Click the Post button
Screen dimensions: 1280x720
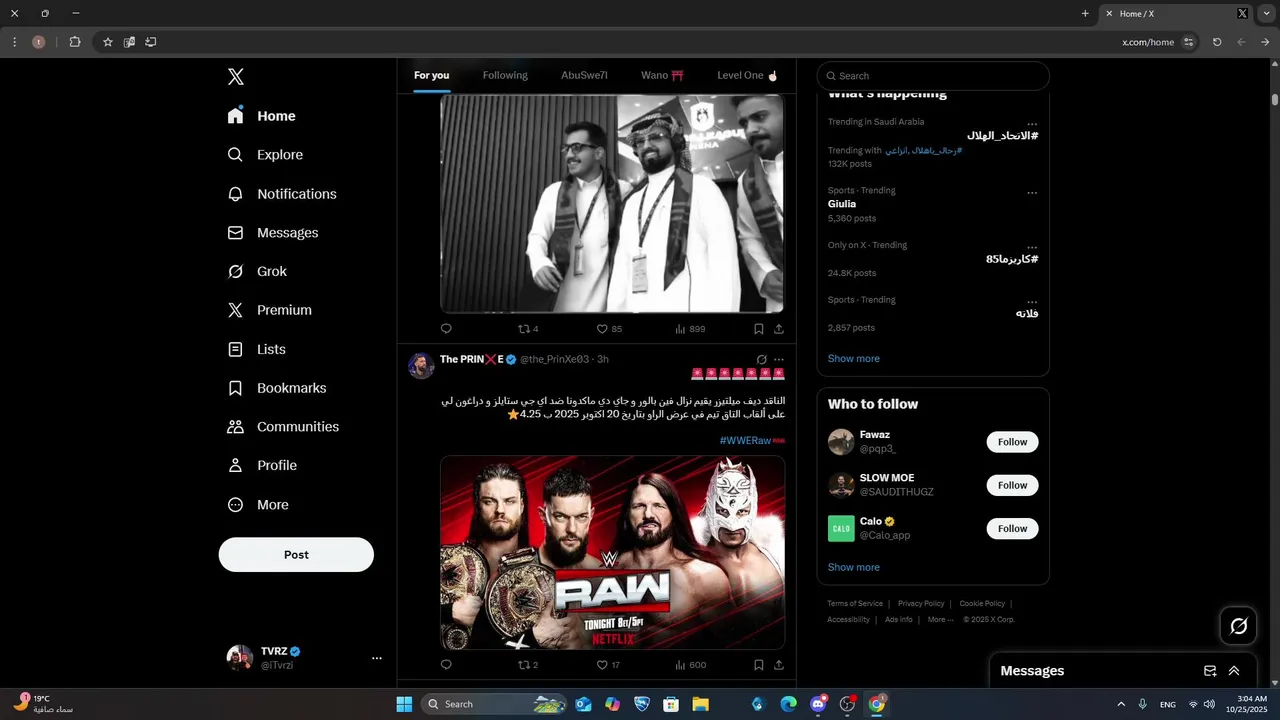296,555
